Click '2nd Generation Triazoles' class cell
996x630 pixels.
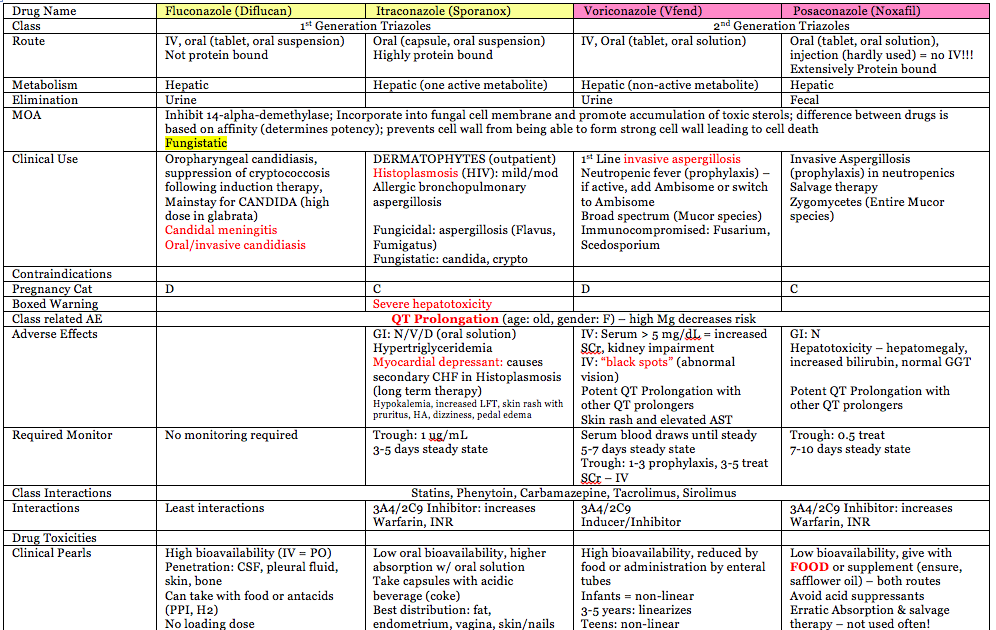pos(781,26)
